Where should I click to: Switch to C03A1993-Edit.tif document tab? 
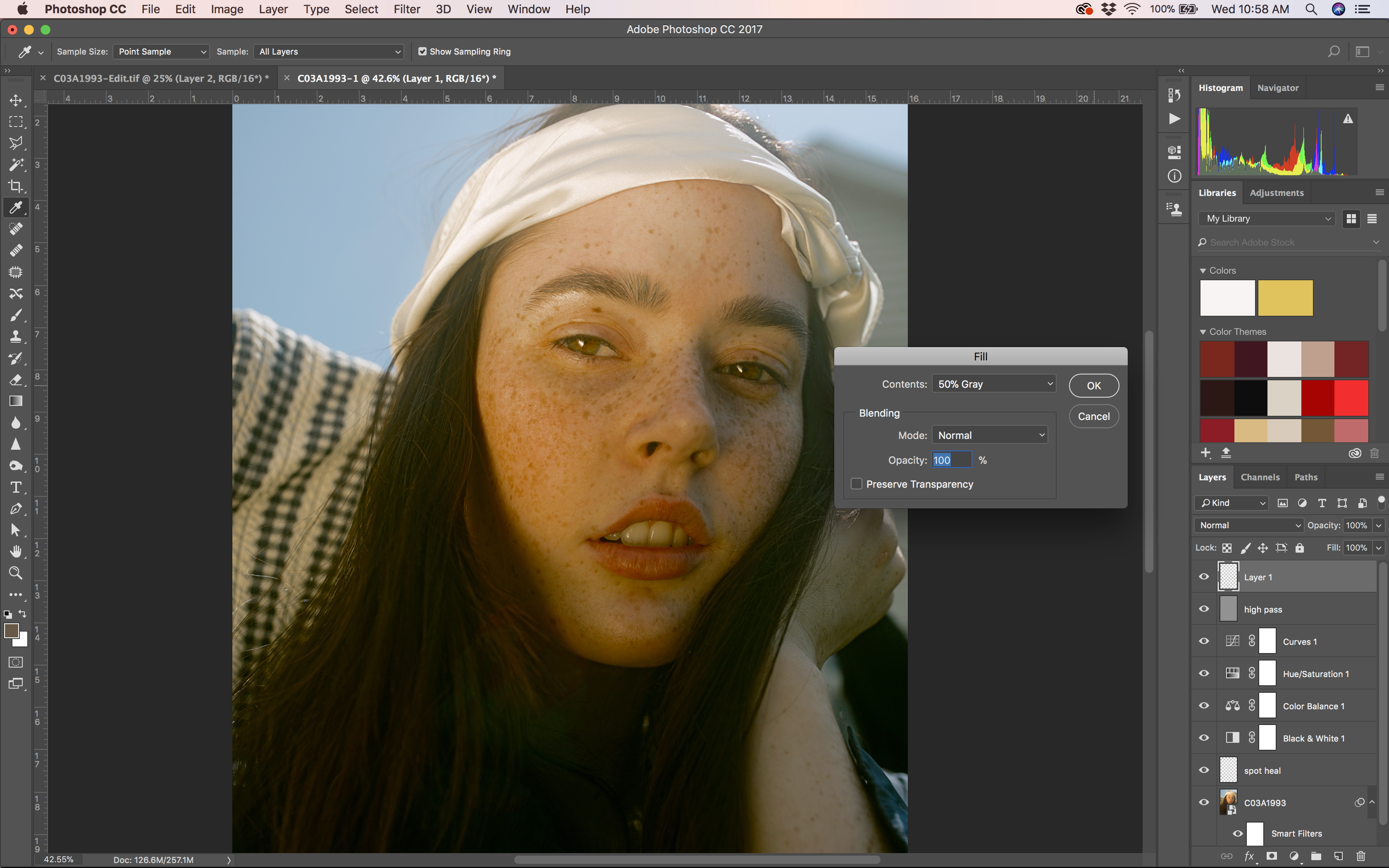coord(161,78)
